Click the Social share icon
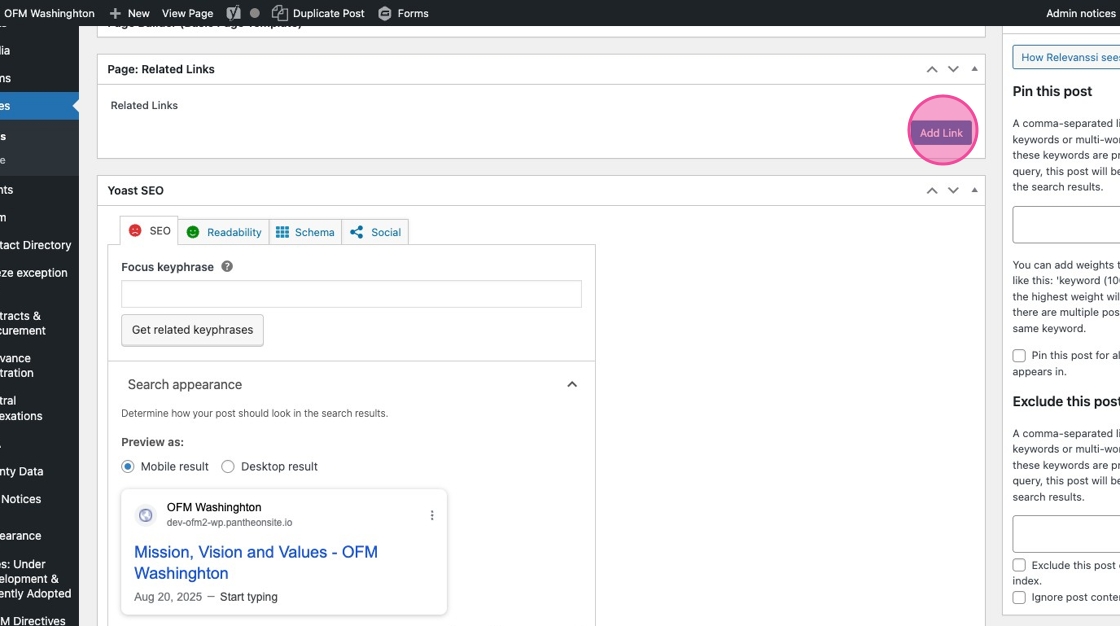This screenshot has width=1120, height=626. [x=356, y=232]
